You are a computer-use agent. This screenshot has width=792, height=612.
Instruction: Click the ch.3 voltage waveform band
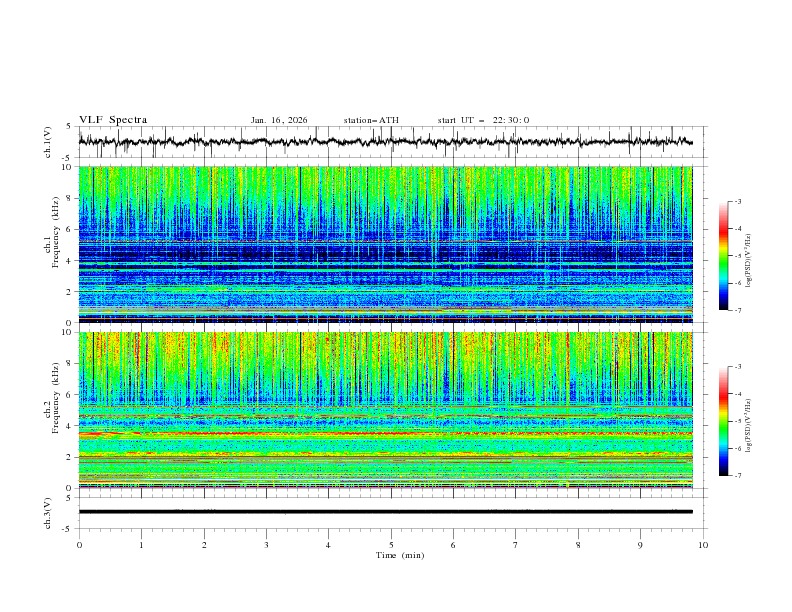[385, 512]
